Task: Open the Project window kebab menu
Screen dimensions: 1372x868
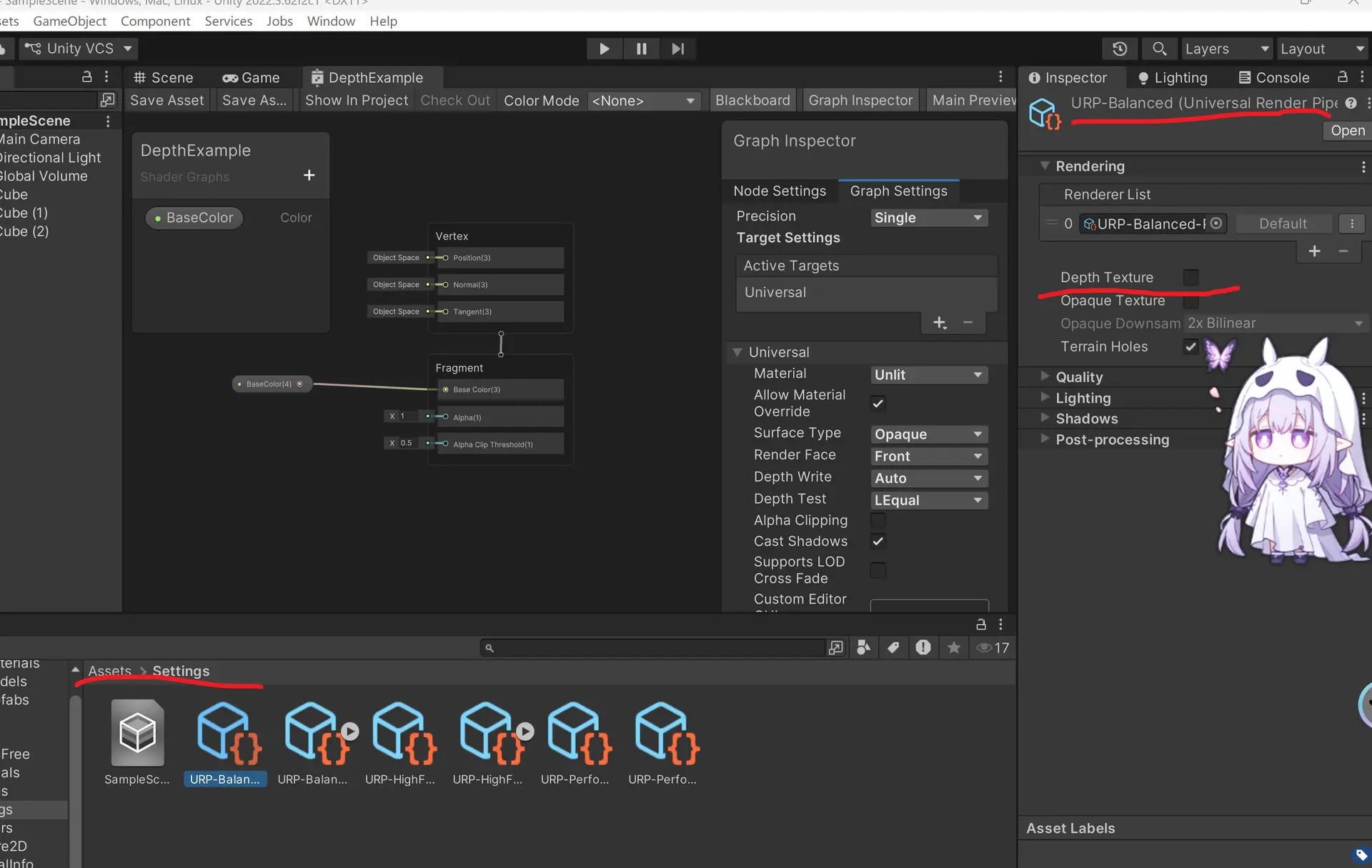Action: tap(1000, 624)
